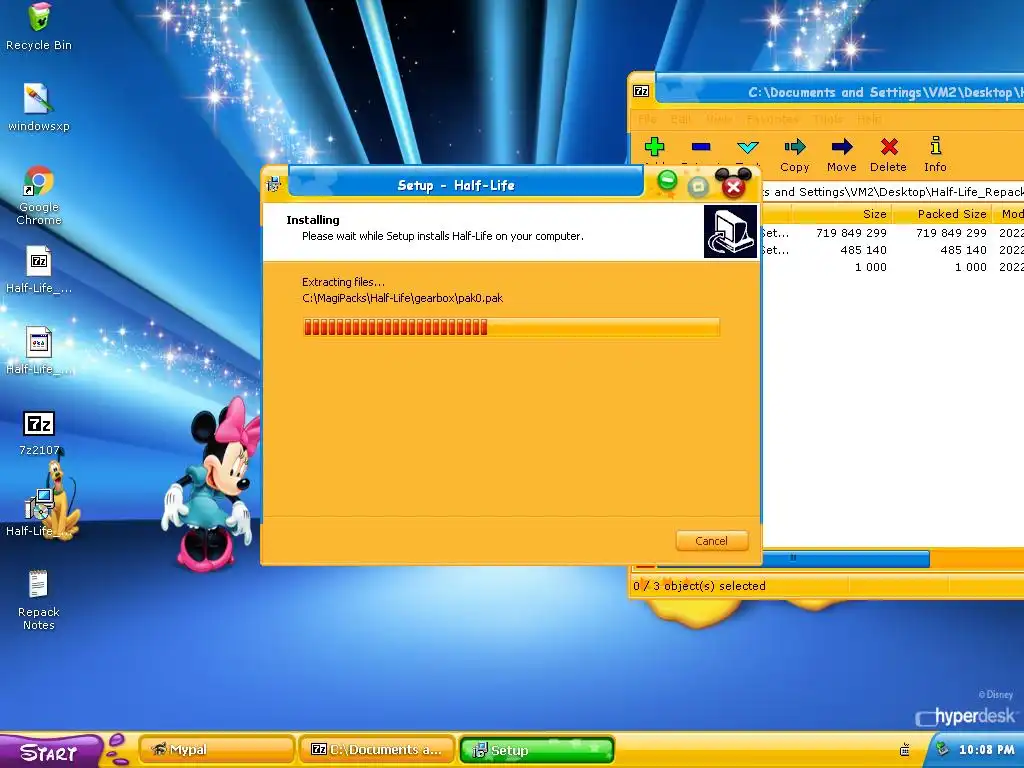Screen dimensions: 1024x768
Task: Select the 1 000 size row
Action: (x=892, y=266)
